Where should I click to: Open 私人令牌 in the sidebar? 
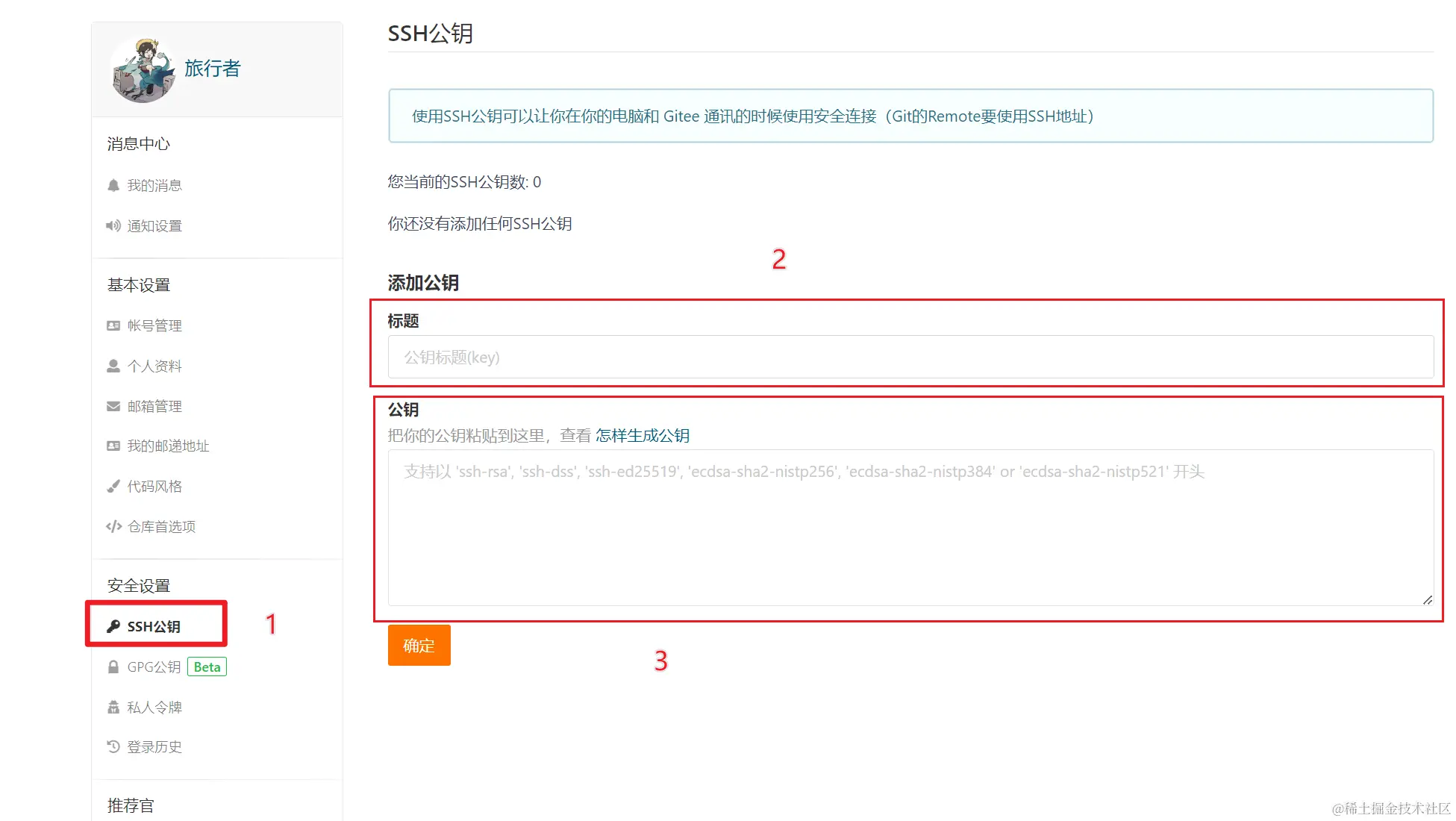[154, 707]
